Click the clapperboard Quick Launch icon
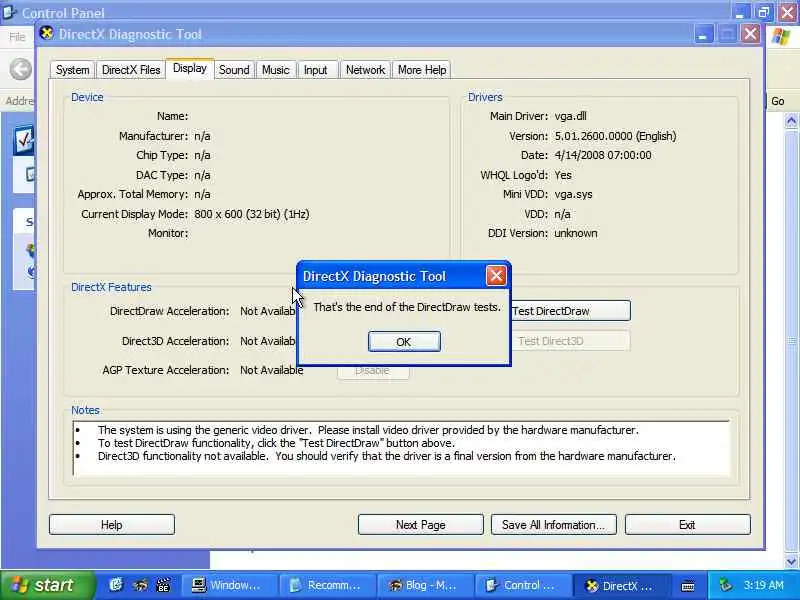The width and height of the screenshot is (800, 600). pyautogui.click(x=163, y=585)
